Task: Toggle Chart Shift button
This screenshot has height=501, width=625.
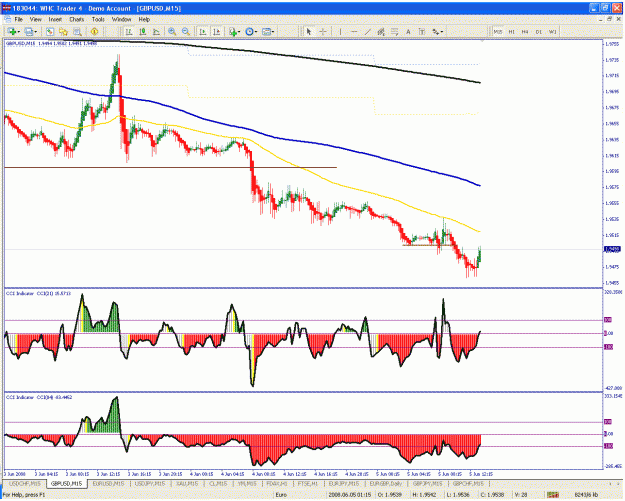Action: click(217, 31)
